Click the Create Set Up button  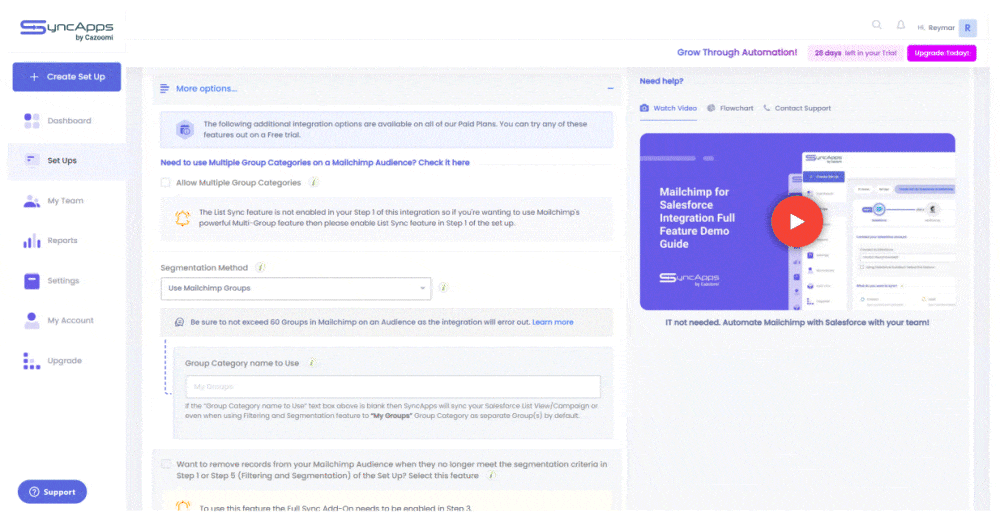(x=66, y=77)
